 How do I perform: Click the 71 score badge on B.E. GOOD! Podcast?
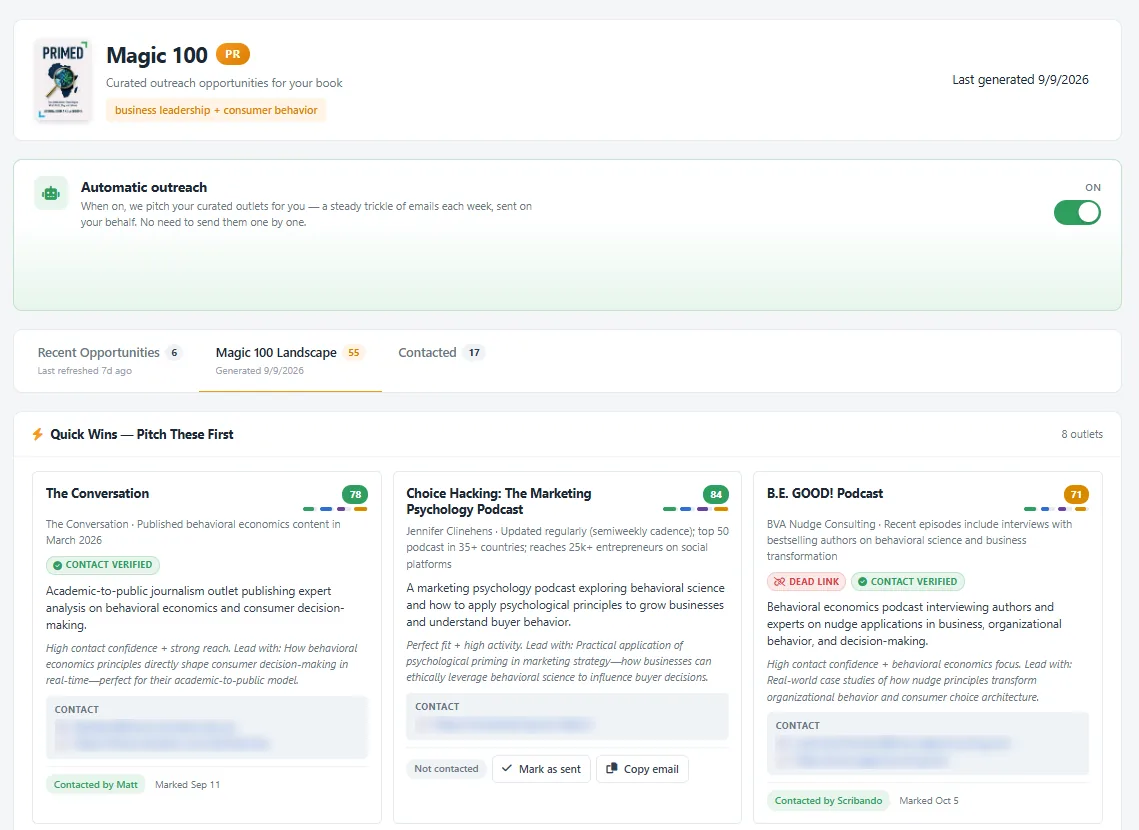(x=1077, y=495)
